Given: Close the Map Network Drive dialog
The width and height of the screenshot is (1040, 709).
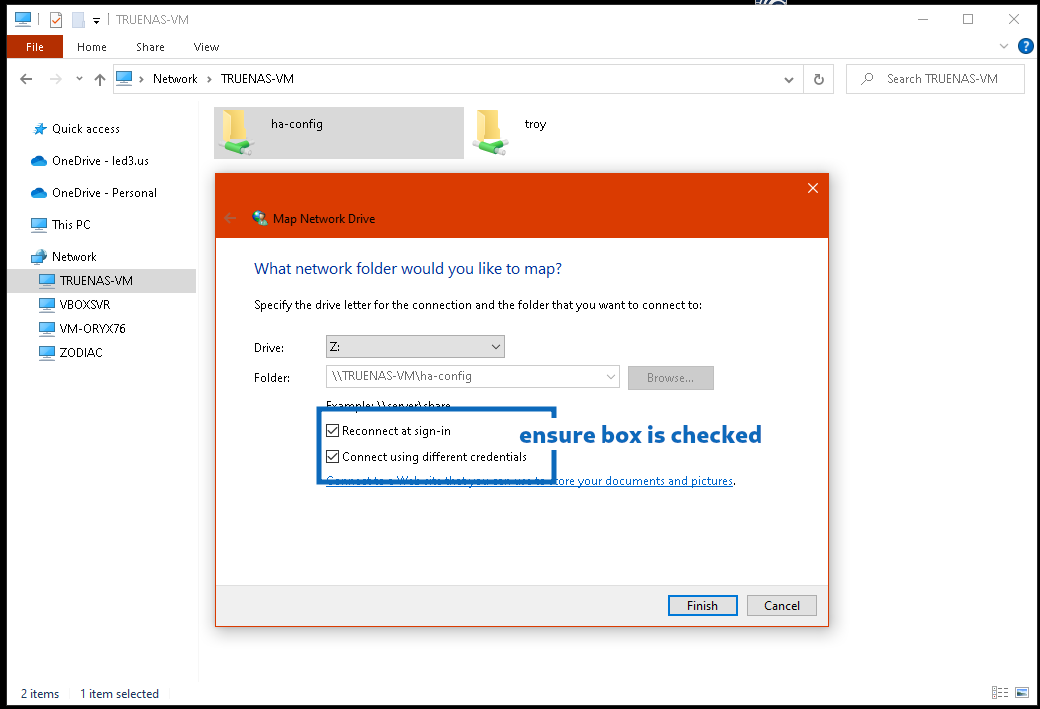Looking at the screenshot, I should [x=812, y=188].
